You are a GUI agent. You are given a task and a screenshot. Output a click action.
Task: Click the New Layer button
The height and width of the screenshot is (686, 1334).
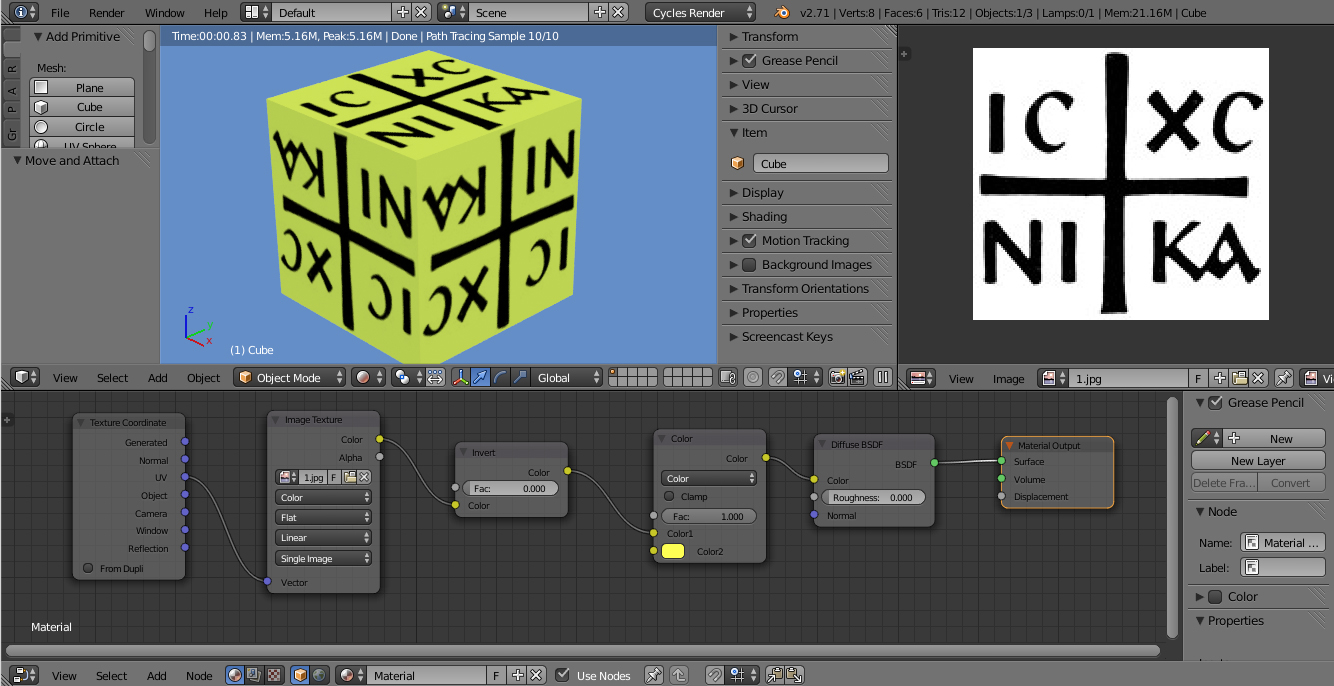tap(1257, 461)
